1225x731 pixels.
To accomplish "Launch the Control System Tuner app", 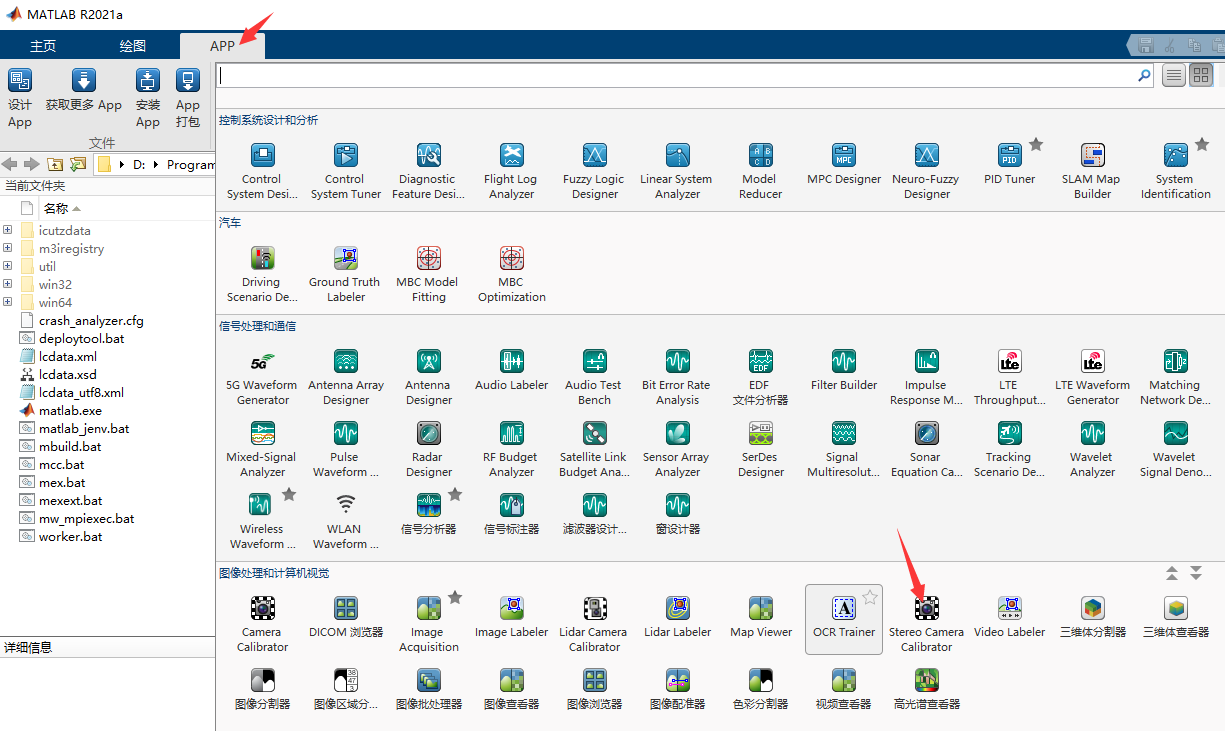I will click(x=345, y=171).
